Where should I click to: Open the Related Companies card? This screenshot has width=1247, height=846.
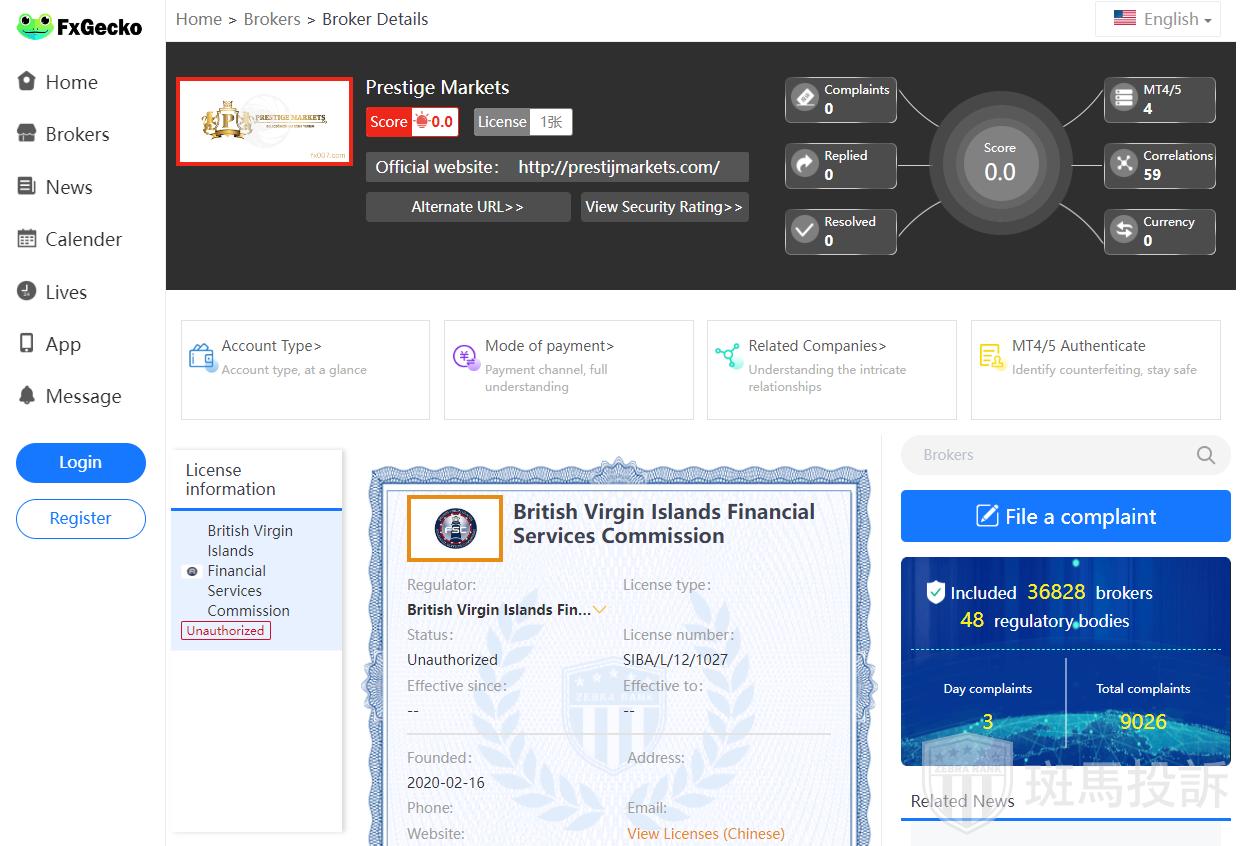(831, 369)
